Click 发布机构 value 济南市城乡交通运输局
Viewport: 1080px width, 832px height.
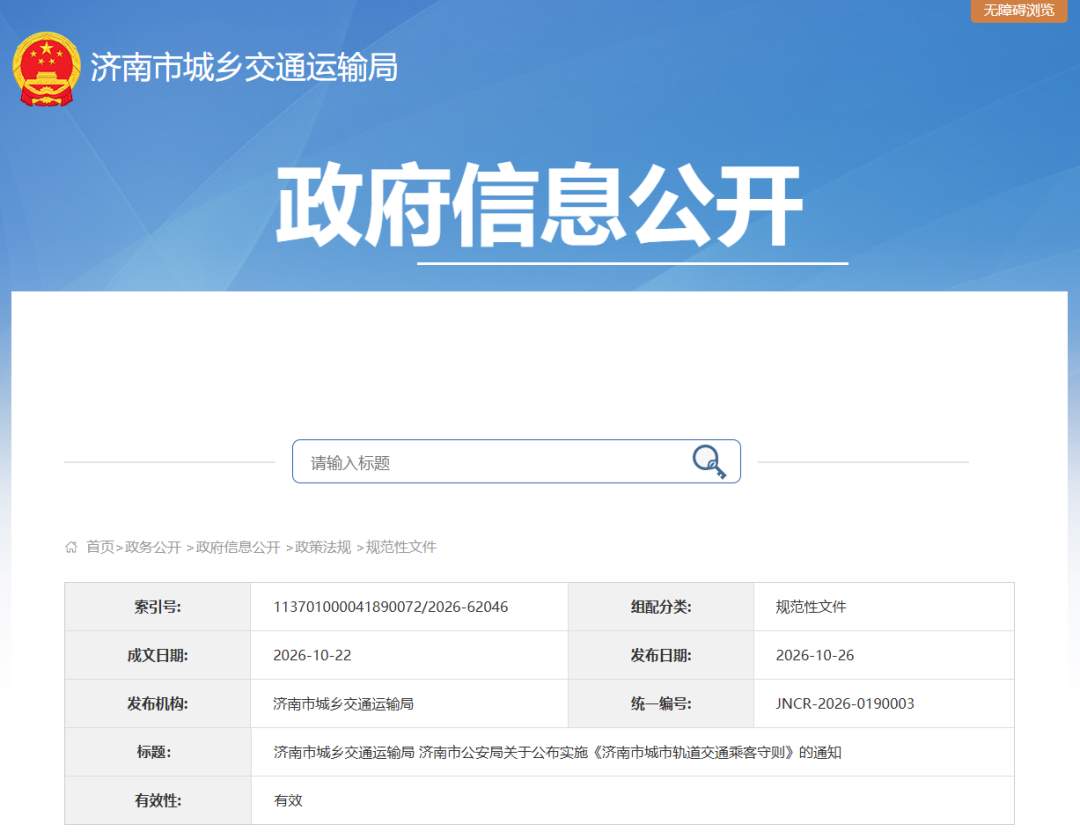click(343, 703)
